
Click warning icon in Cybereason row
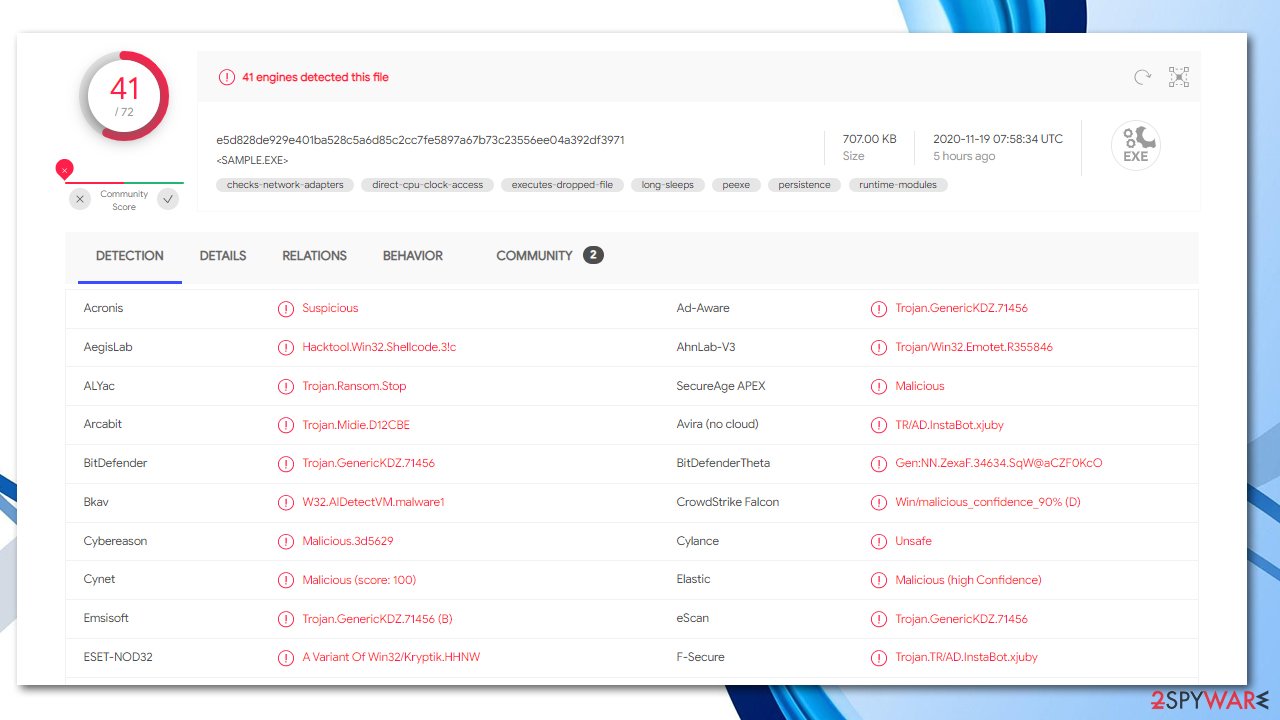(286, 541)
